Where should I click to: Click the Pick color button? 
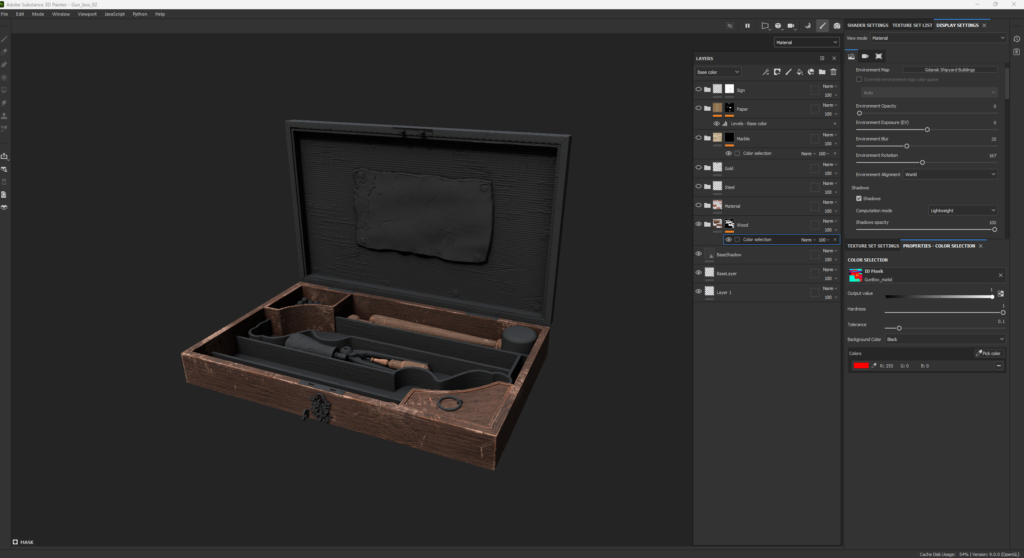point(988,353)
